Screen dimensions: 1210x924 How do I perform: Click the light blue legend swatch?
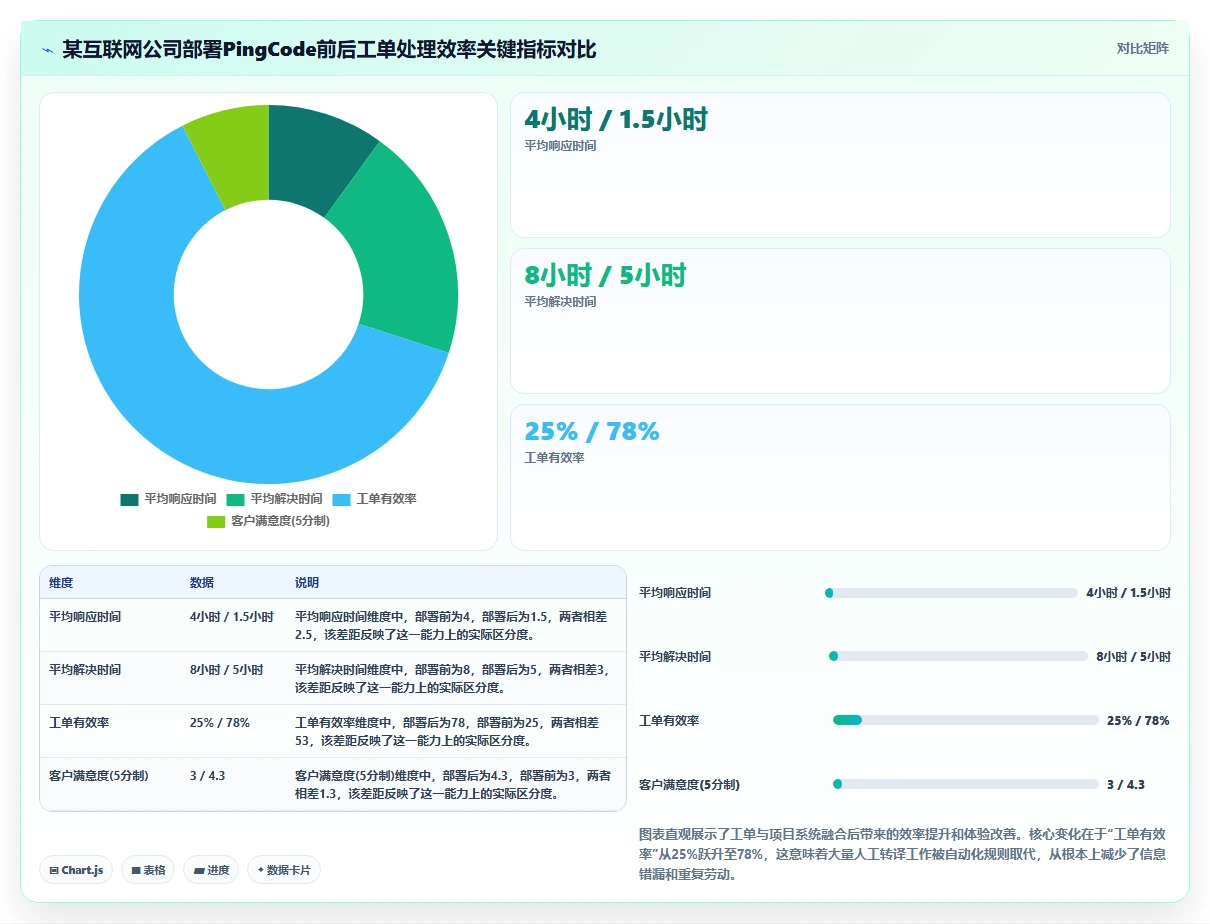[x=341, y=499]
